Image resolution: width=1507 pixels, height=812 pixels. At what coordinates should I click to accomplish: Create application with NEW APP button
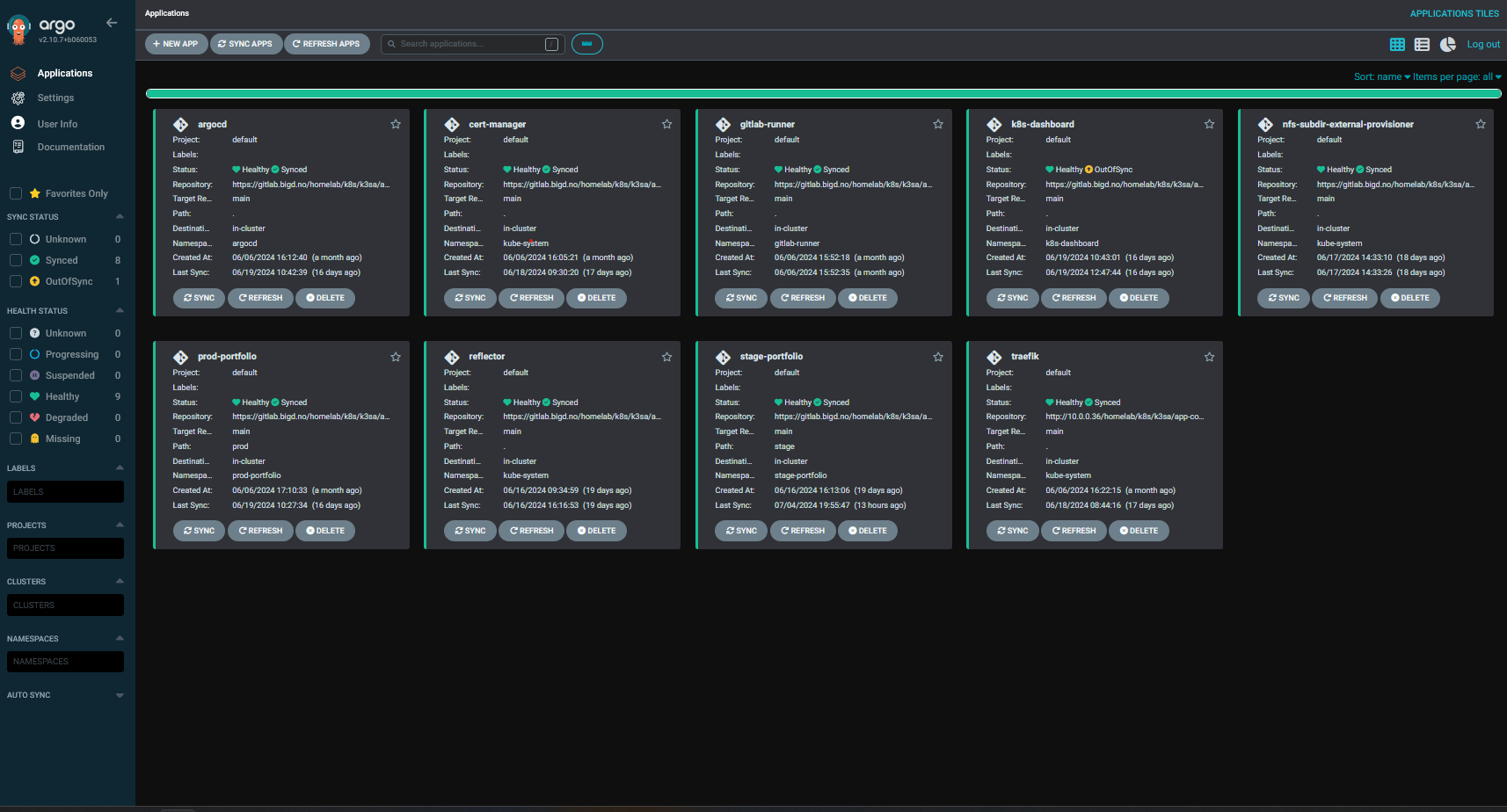(176, 44)
